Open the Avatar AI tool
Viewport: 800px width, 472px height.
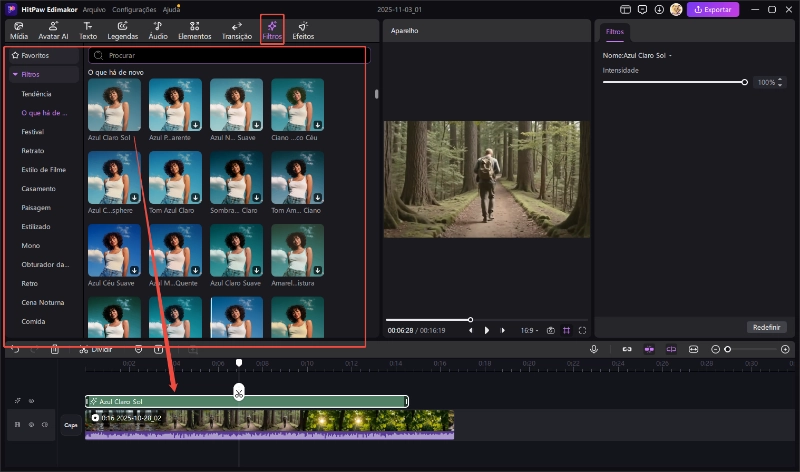click(53, 31)
